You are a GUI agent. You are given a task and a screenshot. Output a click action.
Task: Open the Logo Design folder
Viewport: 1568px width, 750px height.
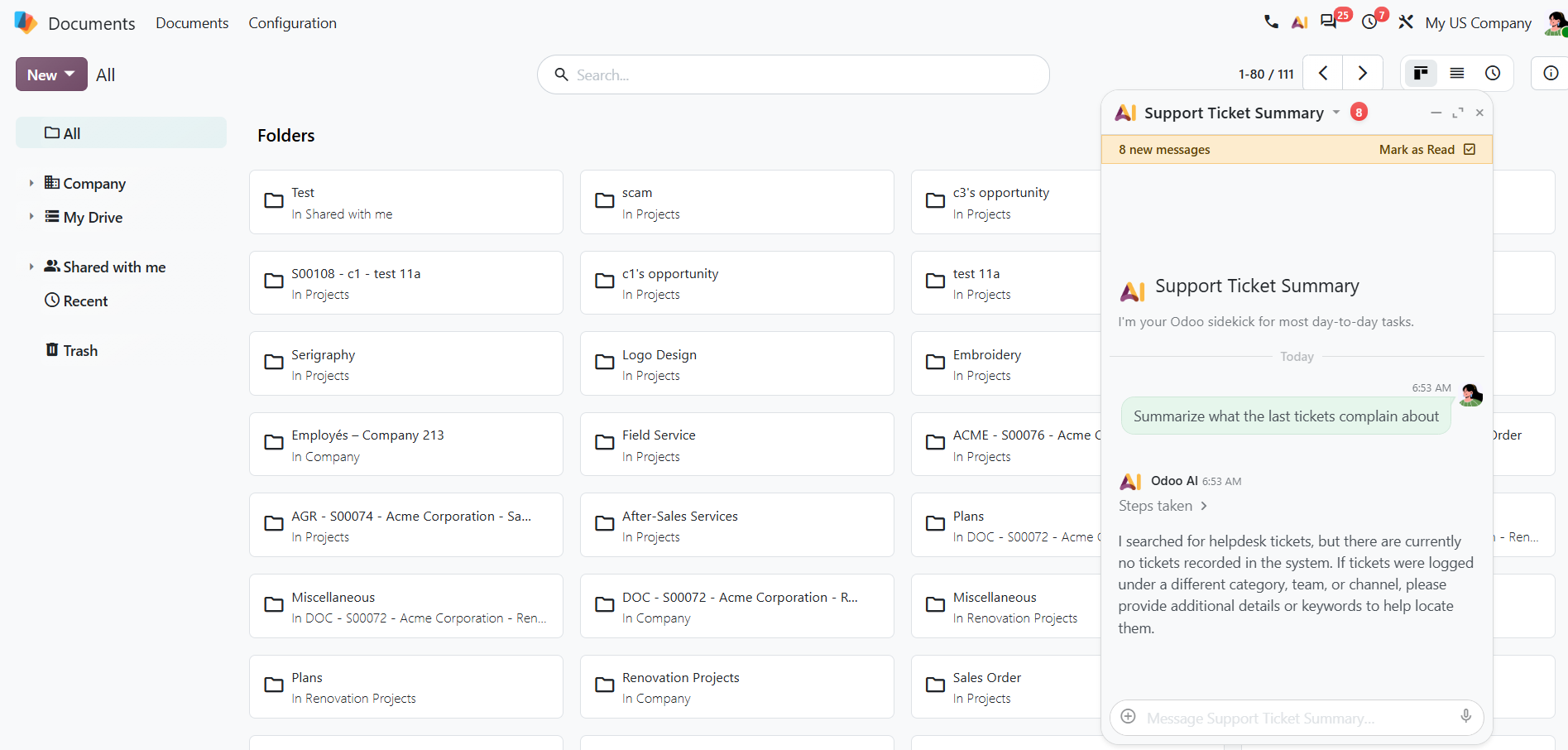point(736,363)
